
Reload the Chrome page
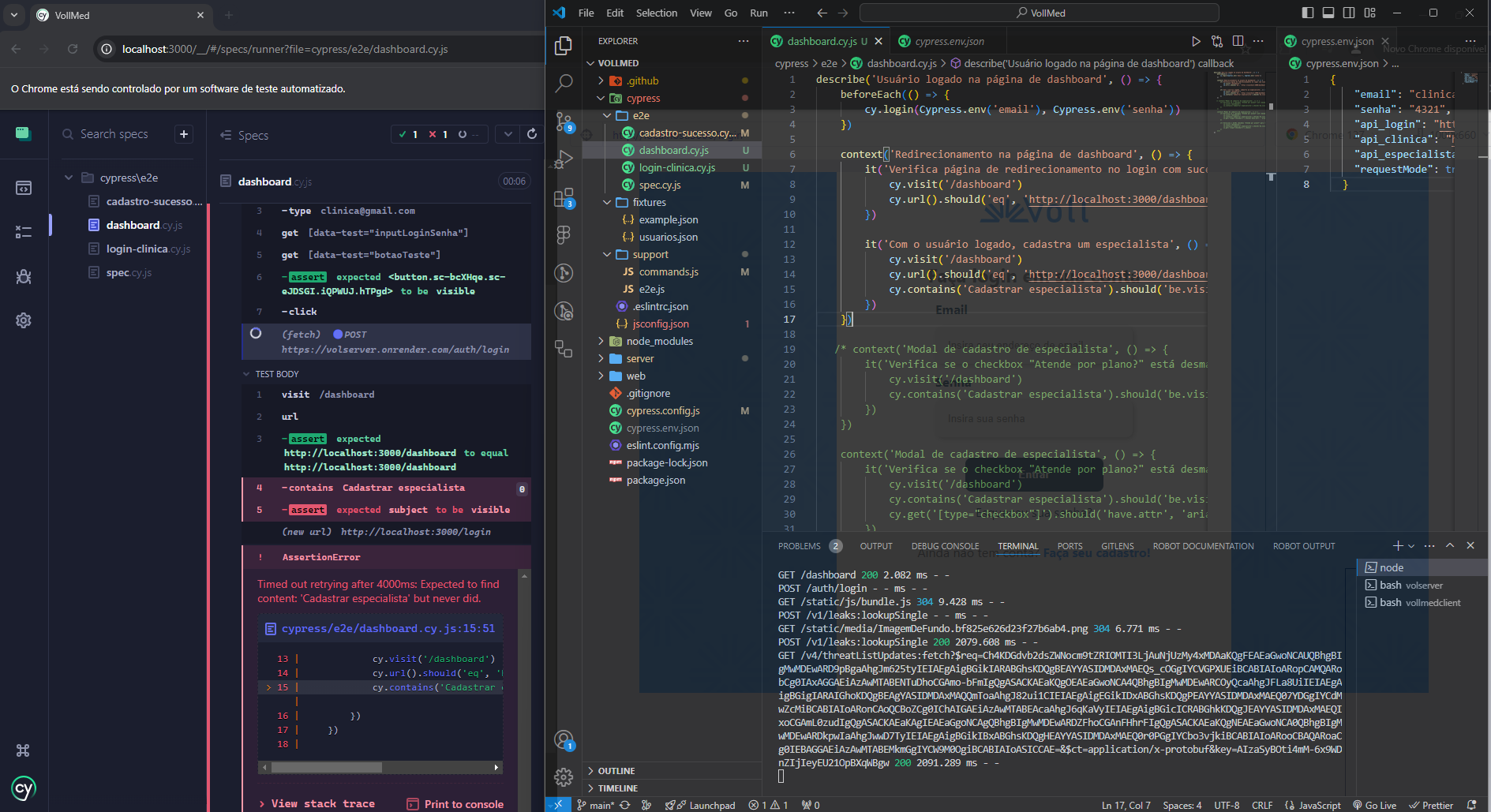pos(73,49)
